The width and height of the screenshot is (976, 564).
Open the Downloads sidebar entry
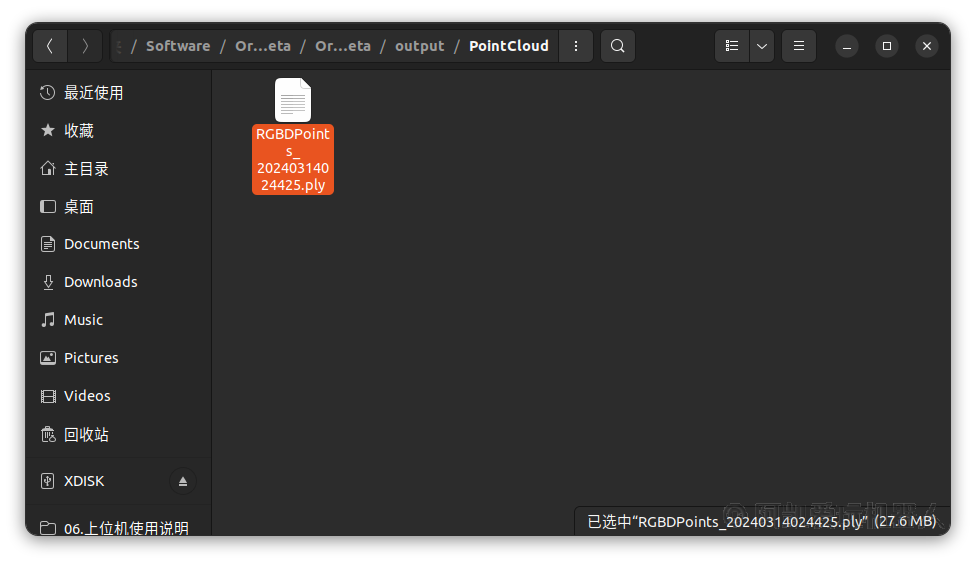100,282
